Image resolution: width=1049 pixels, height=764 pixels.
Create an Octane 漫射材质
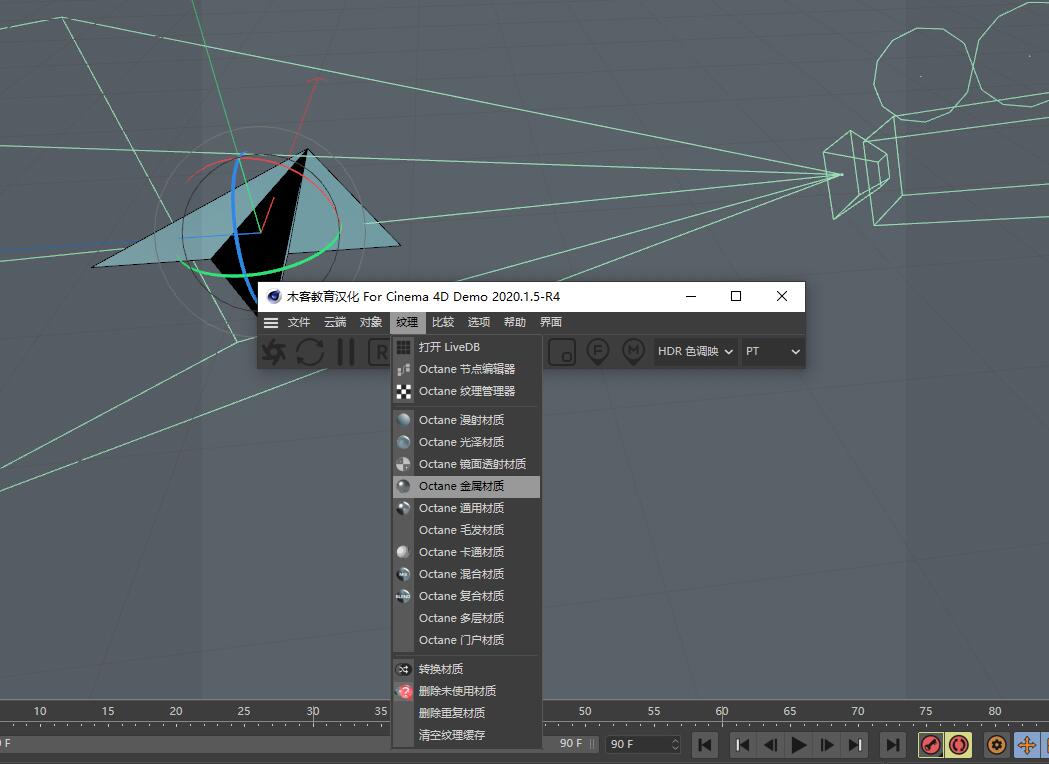pyautogui.click(x=467, y=420)
